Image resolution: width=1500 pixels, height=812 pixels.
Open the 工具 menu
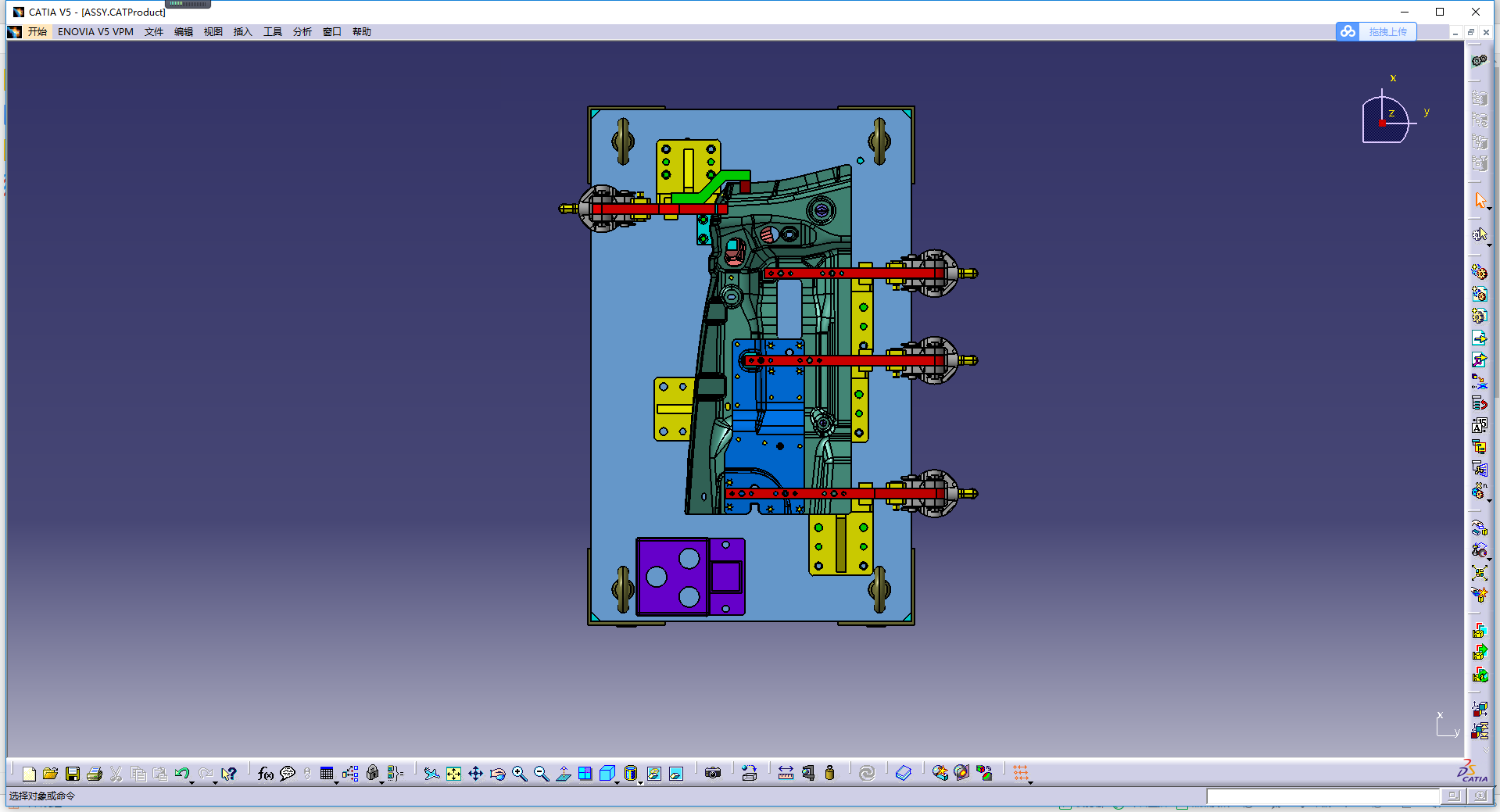click(x=273, y=32)
